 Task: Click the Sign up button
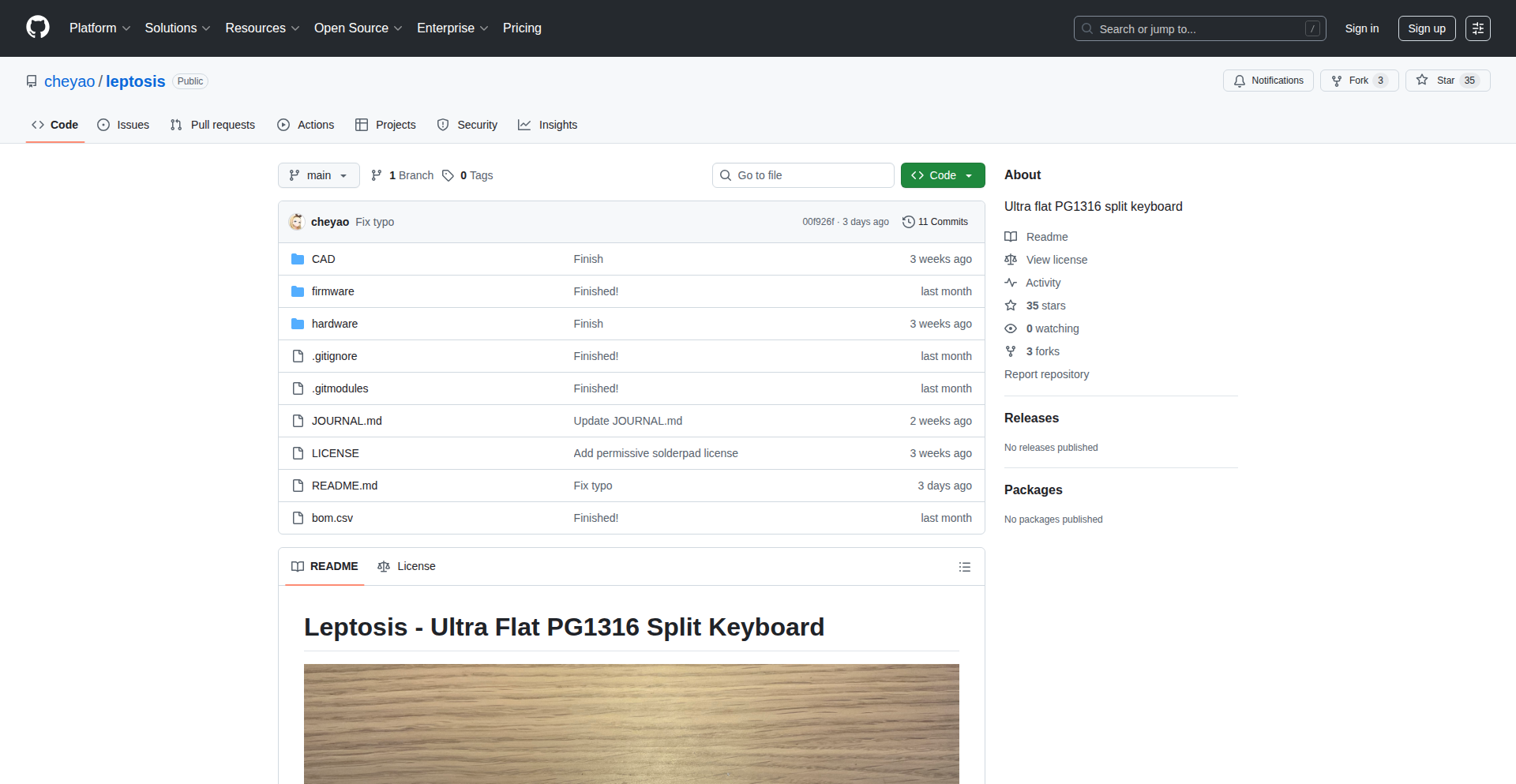(x=1427, y=28)
